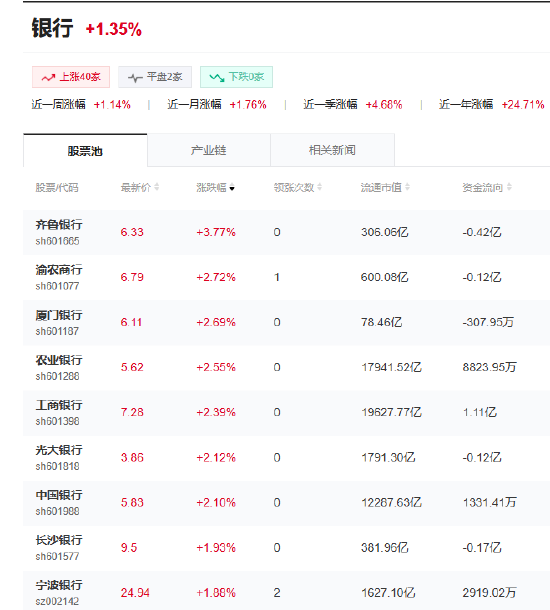Click the 近一季涨幅 +4.68% value
Image resolution: width=550 pixels, height=610 pixels.
click(x=384, y=105)
